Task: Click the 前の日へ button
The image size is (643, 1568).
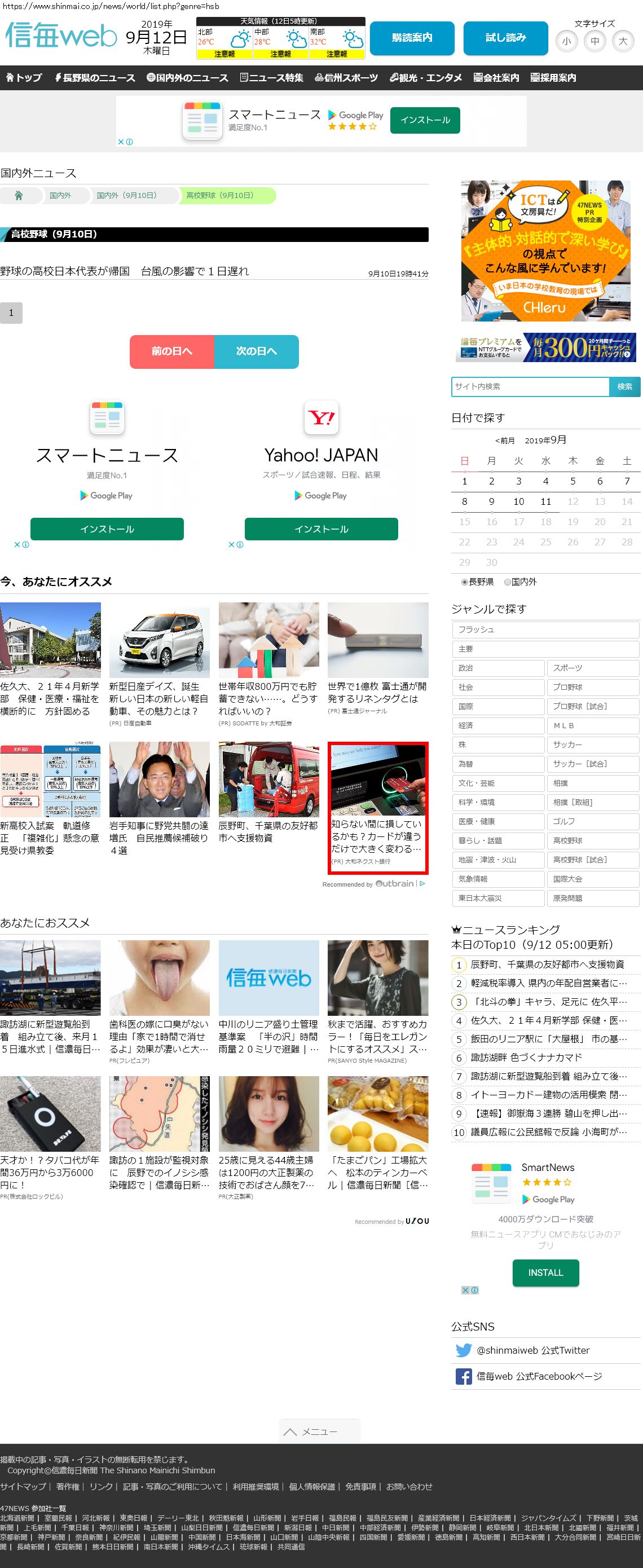Action: coord(171,351)
